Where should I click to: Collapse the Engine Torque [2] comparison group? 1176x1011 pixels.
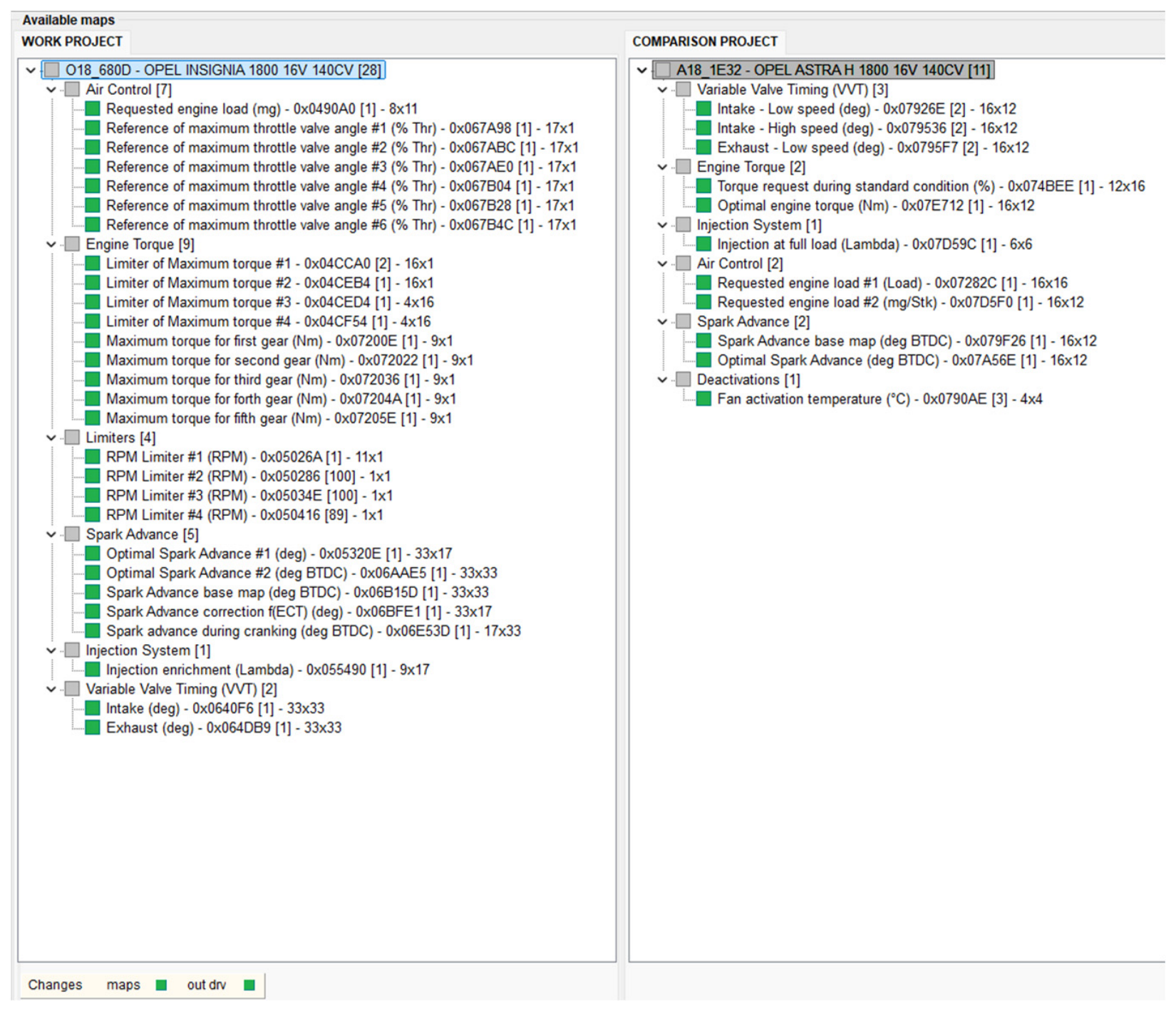tap(663, 167)
